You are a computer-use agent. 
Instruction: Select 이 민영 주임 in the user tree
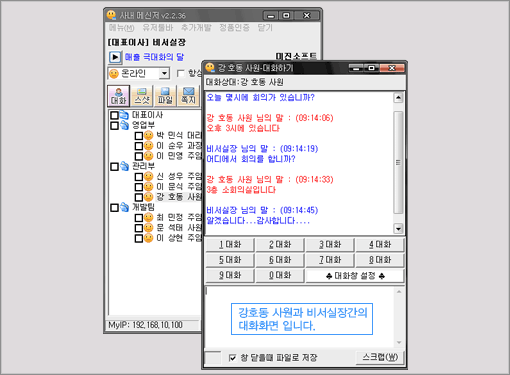(x=179, y=156)
